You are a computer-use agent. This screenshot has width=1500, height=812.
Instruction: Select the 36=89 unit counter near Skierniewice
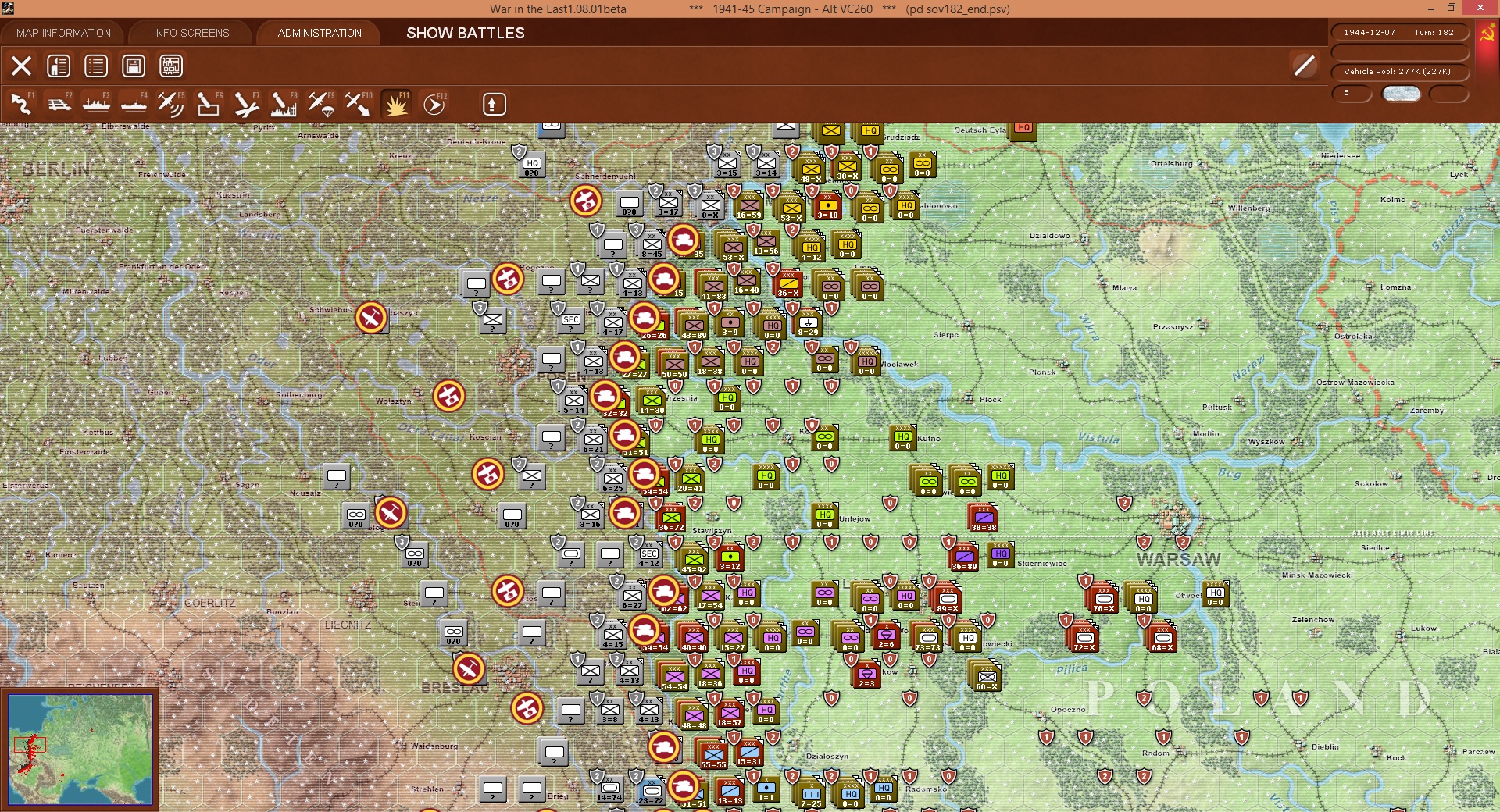[964, 557]
